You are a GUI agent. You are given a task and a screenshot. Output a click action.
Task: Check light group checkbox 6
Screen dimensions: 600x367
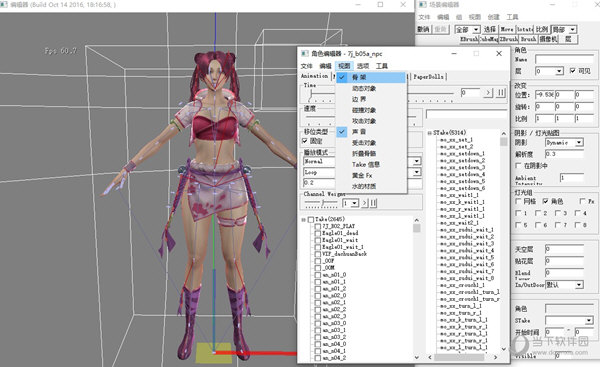click(538, 225)
